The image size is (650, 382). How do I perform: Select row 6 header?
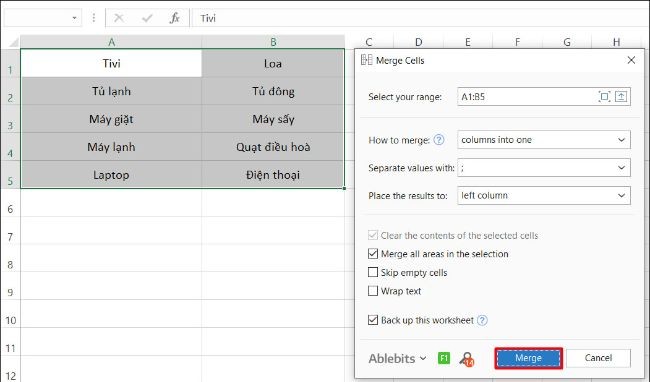[10, 203]
